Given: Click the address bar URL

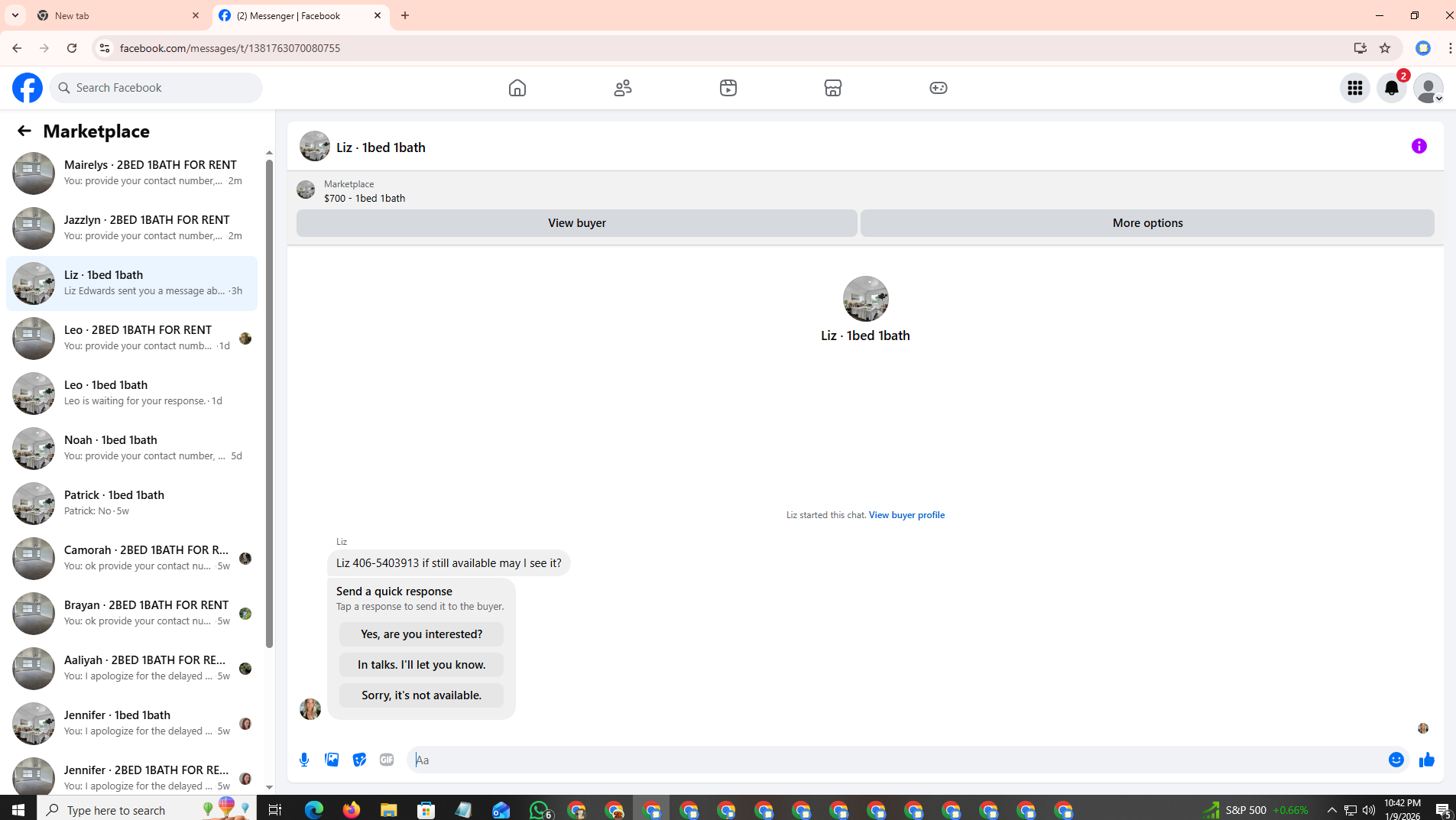Looking at the screenshot, I should point(230,48).
